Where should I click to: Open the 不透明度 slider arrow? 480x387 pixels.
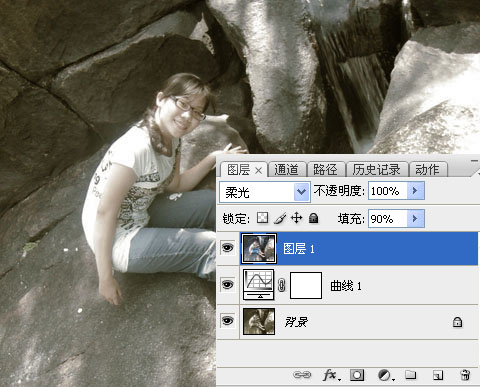[415, 191]
